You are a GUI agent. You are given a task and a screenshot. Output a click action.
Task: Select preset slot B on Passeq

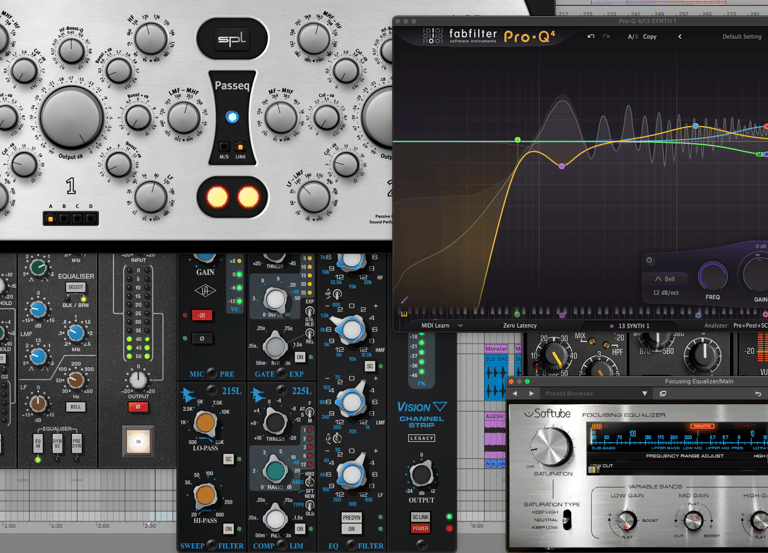coord(64,218)
